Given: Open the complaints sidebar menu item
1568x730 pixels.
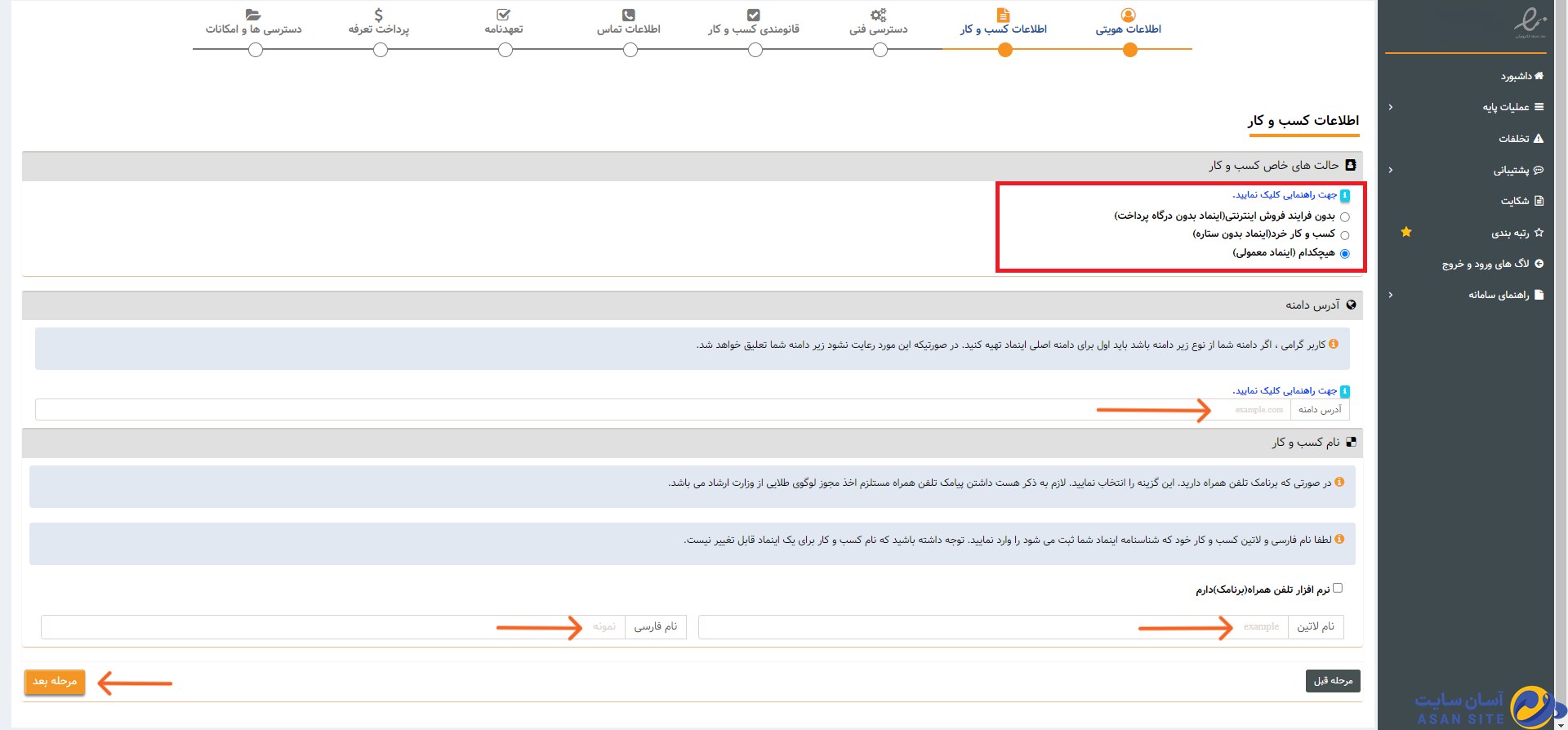Looking at the screenshot, I should pyautogui.click(x=1515, y=201).
